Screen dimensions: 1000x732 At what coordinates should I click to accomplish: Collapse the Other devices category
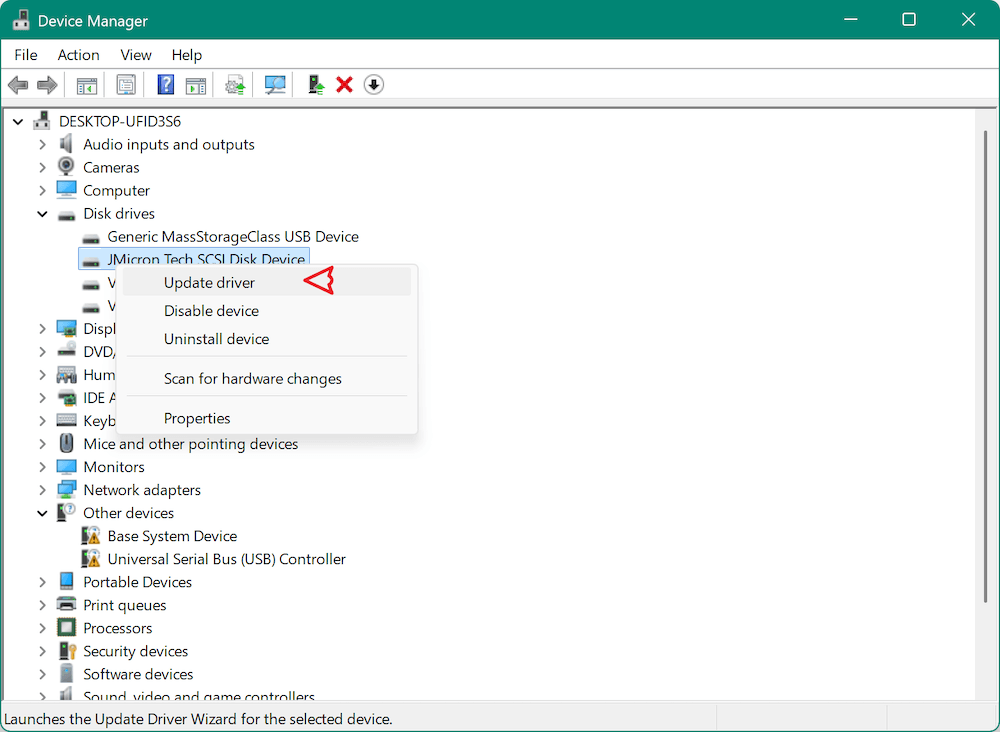click(x=42, y=512)
